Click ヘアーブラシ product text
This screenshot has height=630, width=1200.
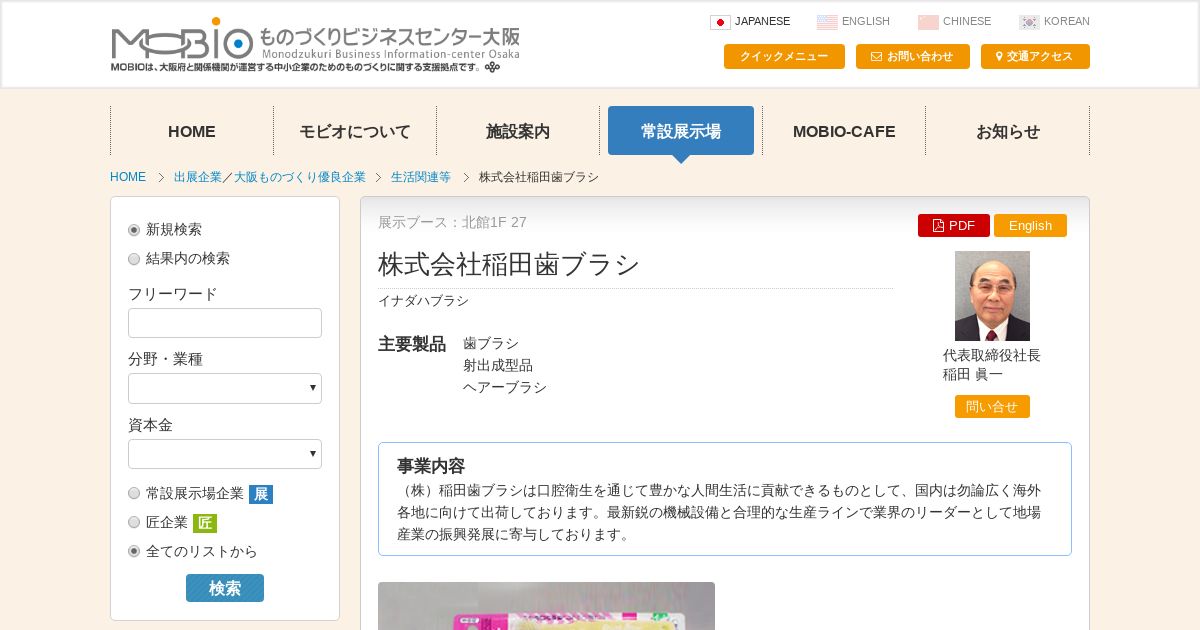505,387
